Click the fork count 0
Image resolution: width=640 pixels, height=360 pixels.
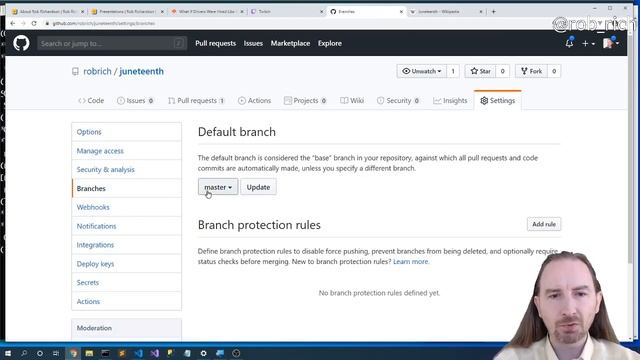(x=554, y=71)
